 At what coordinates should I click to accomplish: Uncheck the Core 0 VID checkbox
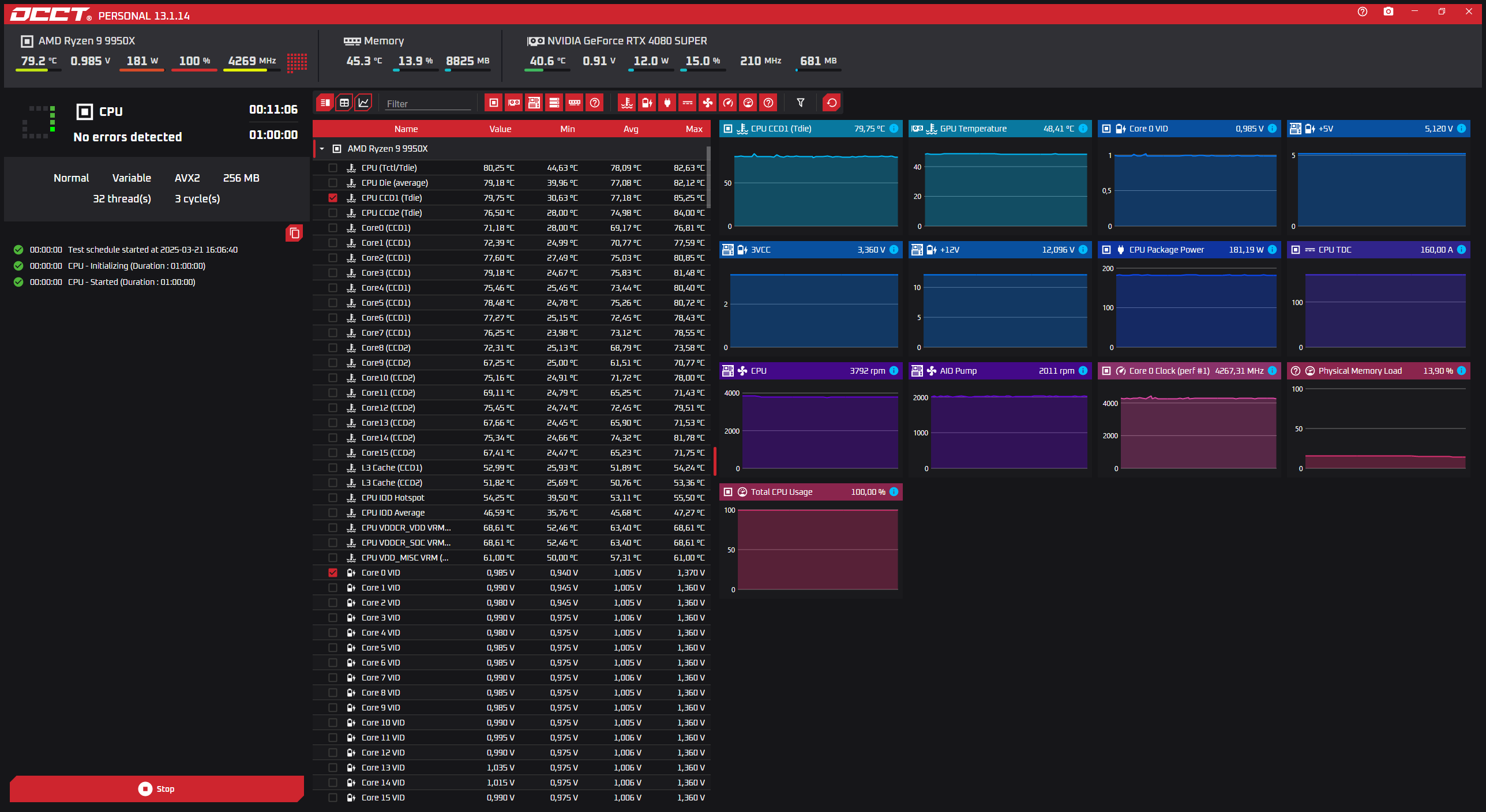coord(333,573)
